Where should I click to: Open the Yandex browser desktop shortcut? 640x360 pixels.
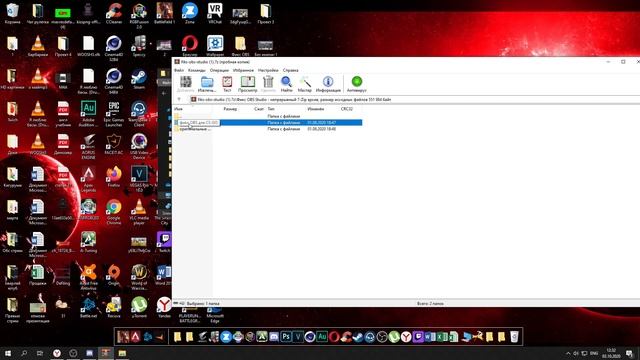point(164,307)
